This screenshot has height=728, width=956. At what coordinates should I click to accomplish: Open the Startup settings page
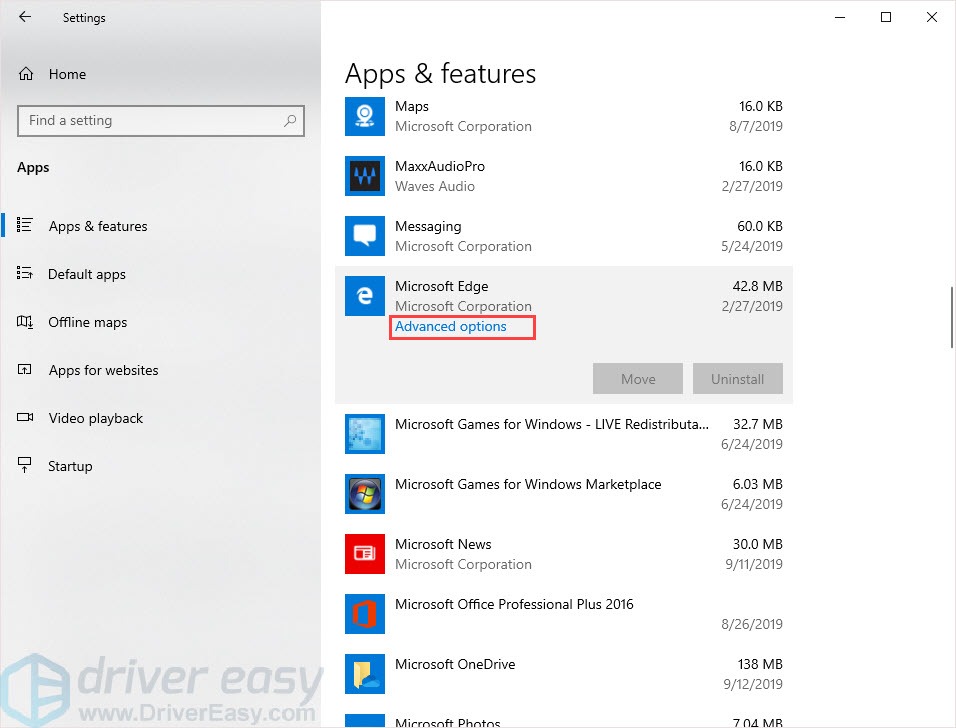point(70,466)
